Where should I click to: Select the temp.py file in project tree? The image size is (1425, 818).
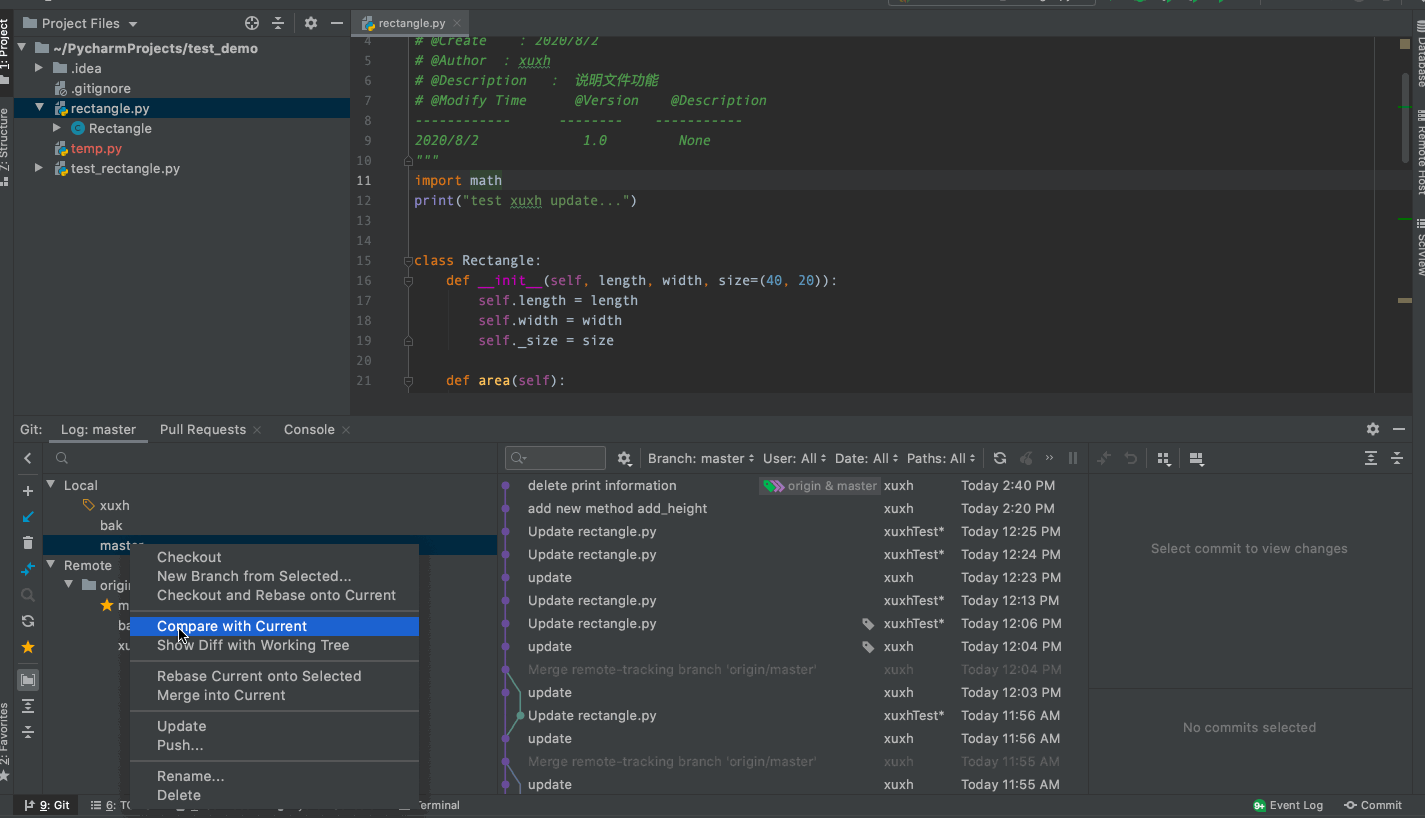coord(95,148)
